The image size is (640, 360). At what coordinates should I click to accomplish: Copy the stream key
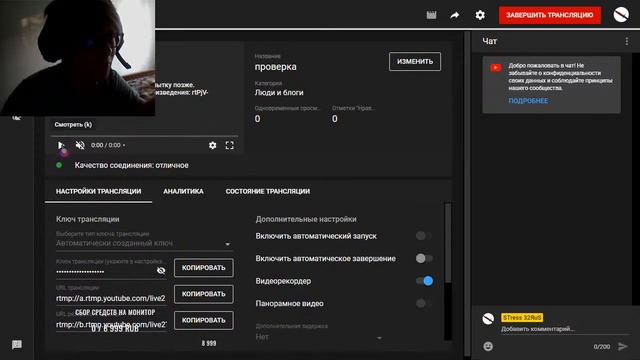click(204, 268)
